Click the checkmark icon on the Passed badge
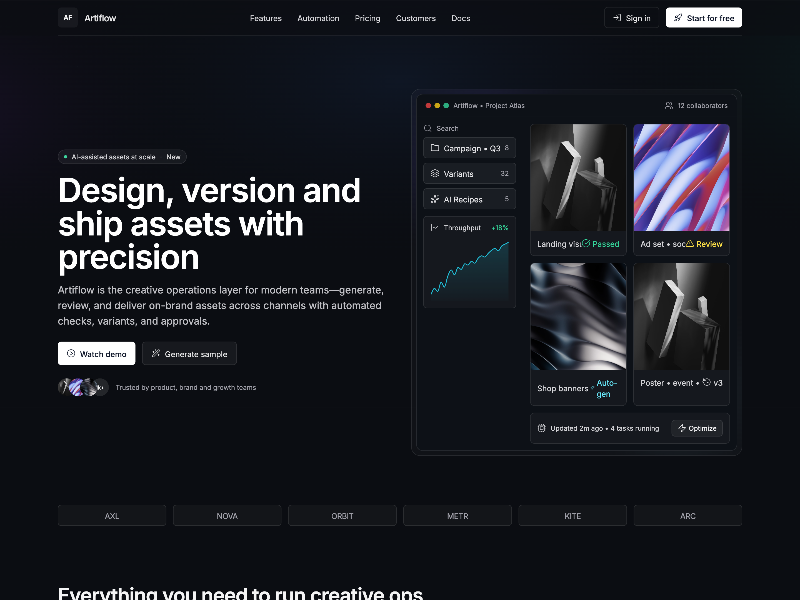800x600 pixels. tap(585, 241)
